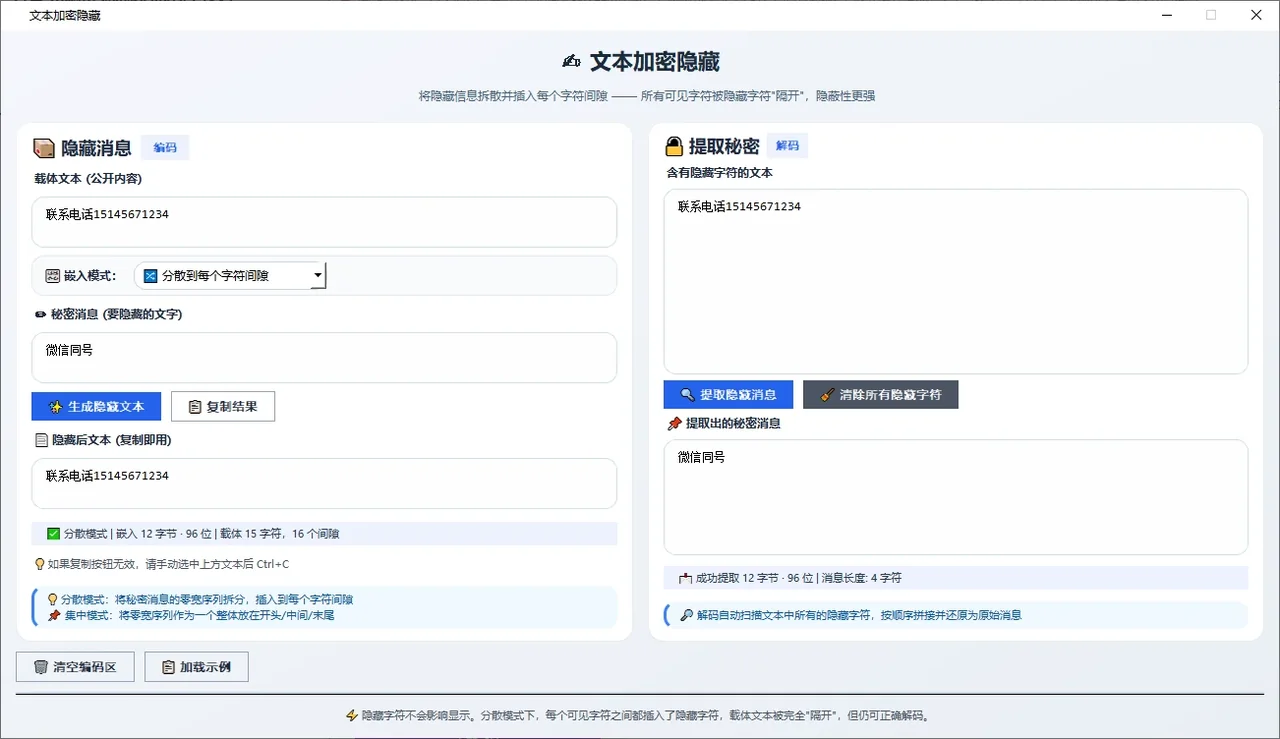Click the 加载示例 button
Screen dimensions: 1280x739
(196, 667)
